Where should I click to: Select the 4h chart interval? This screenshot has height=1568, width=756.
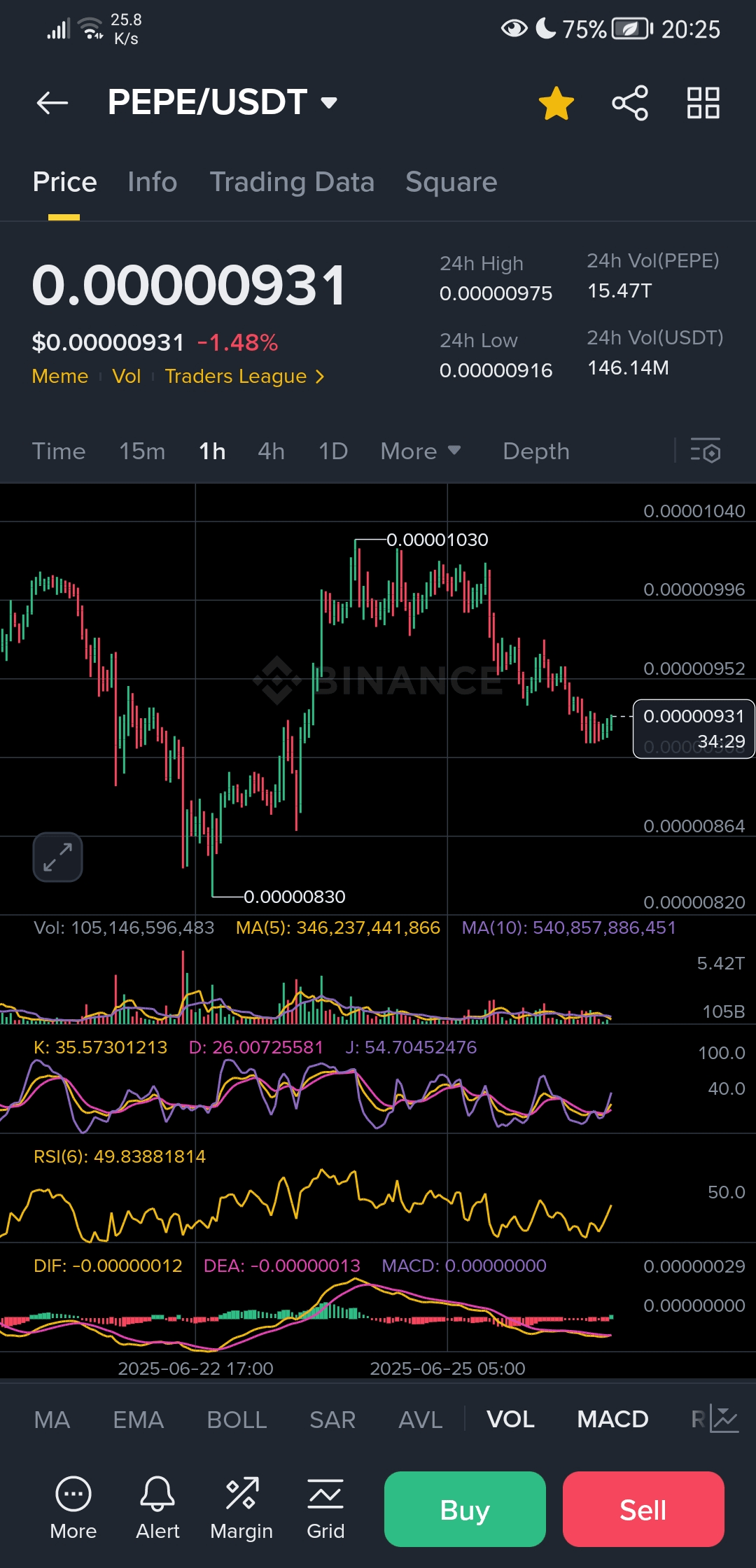pos(271,451)
